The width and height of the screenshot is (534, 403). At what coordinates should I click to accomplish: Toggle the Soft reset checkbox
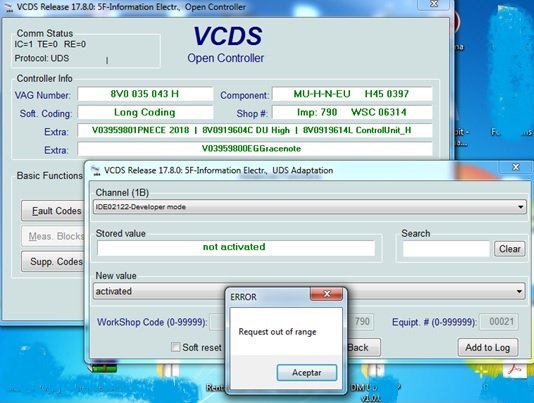pos(176,347)
